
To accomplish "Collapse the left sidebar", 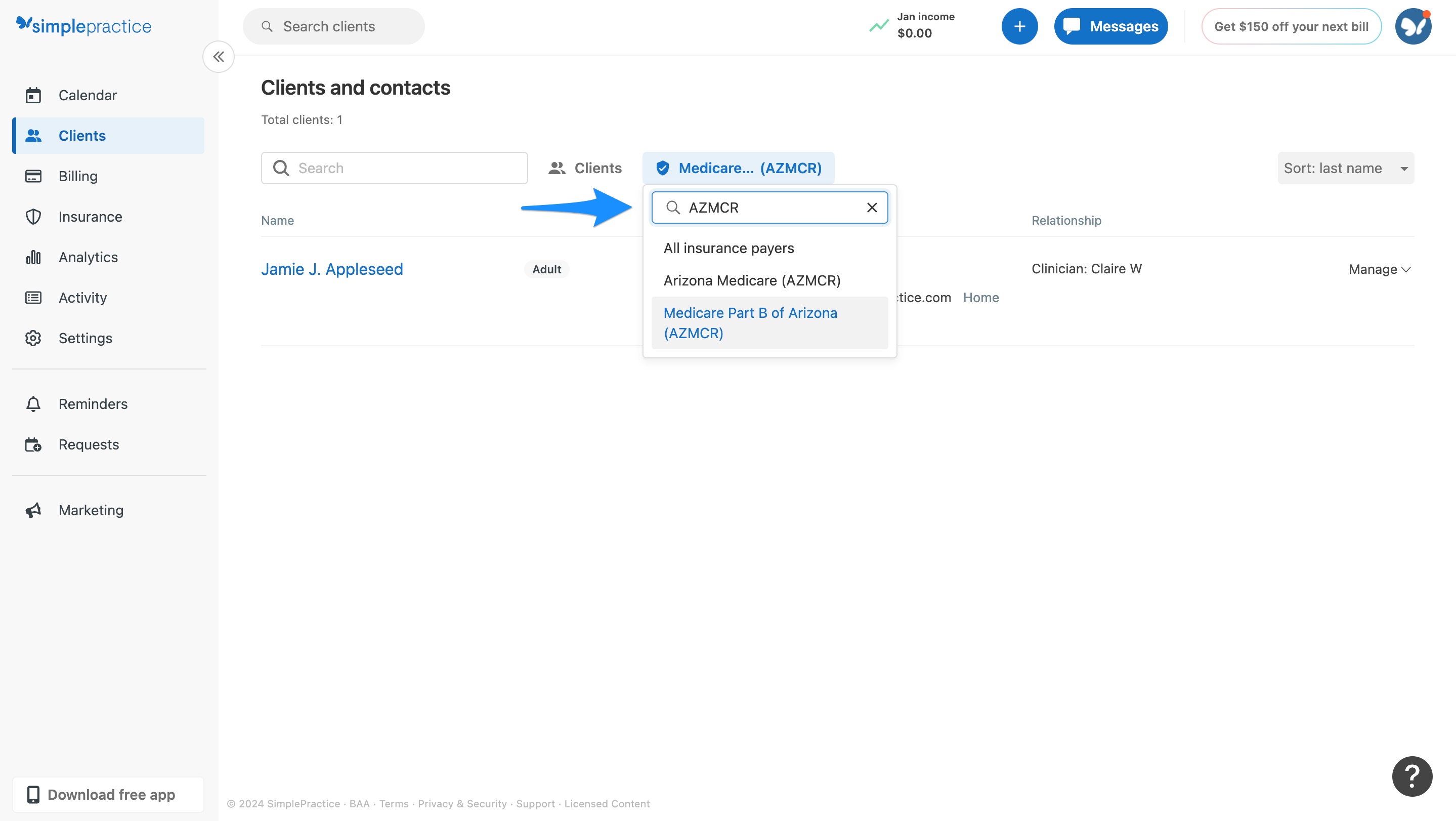I will click(218, 57).
